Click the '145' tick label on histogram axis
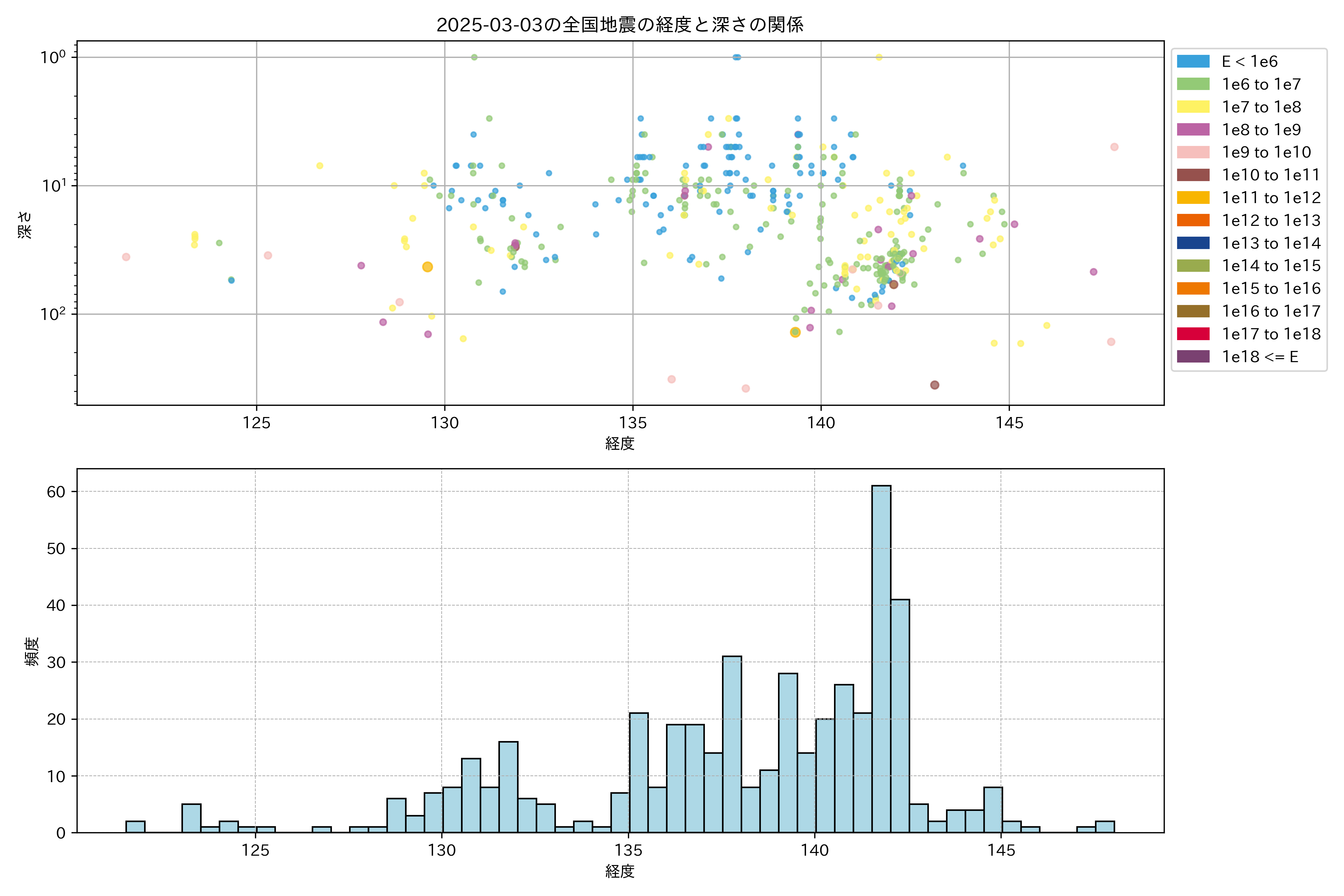The height and width of the screenshot is (896, 1344). [1001, 850]
